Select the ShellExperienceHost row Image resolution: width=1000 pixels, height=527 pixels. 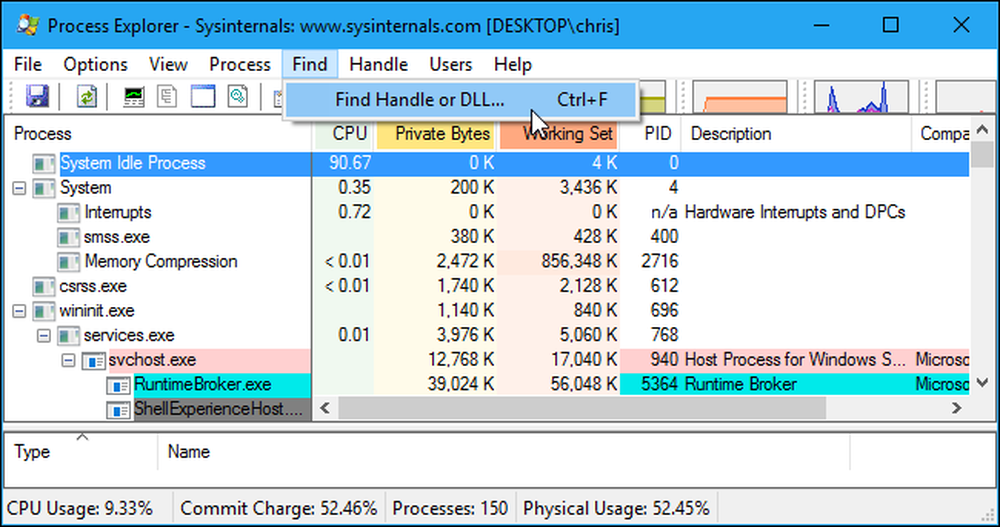click(x=159, y=409)
